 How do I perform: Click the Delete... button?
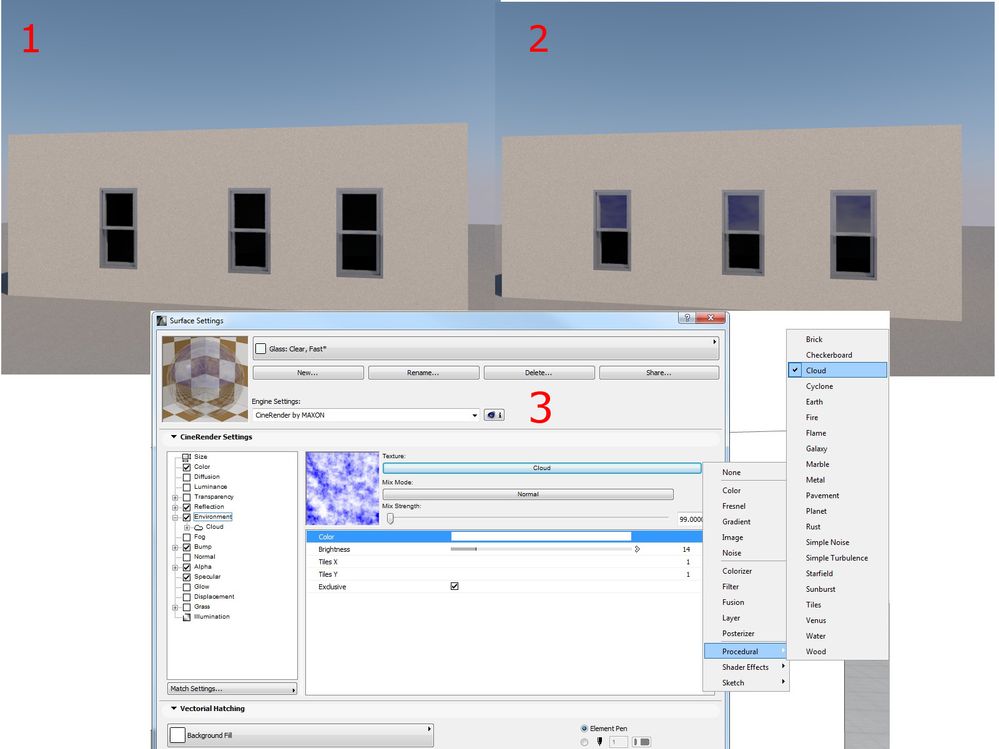pos(539,373)
